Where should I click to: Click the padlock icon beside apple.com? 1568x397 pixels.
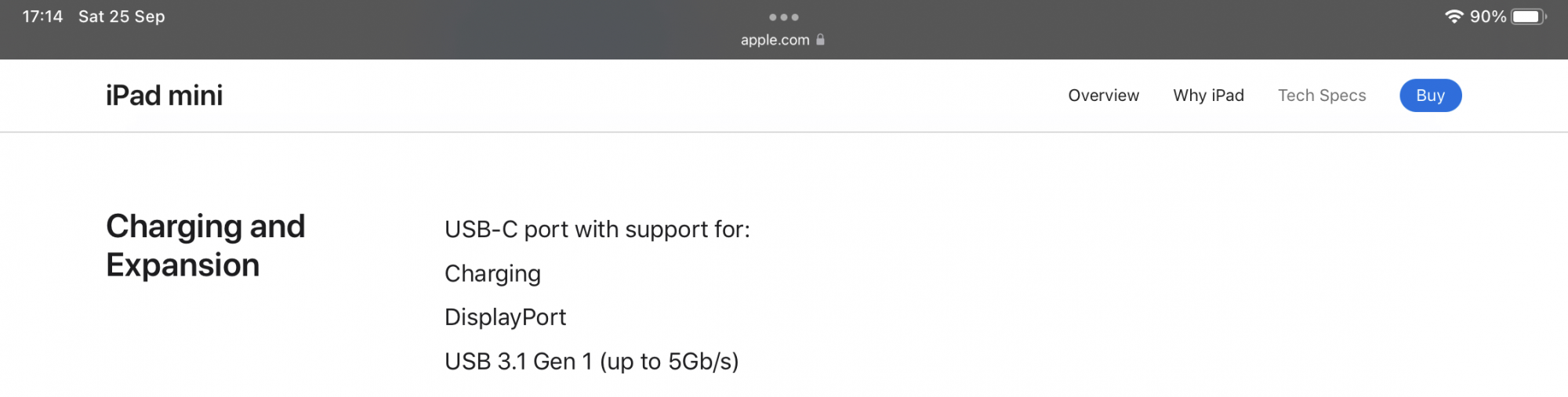pos(820,40)
